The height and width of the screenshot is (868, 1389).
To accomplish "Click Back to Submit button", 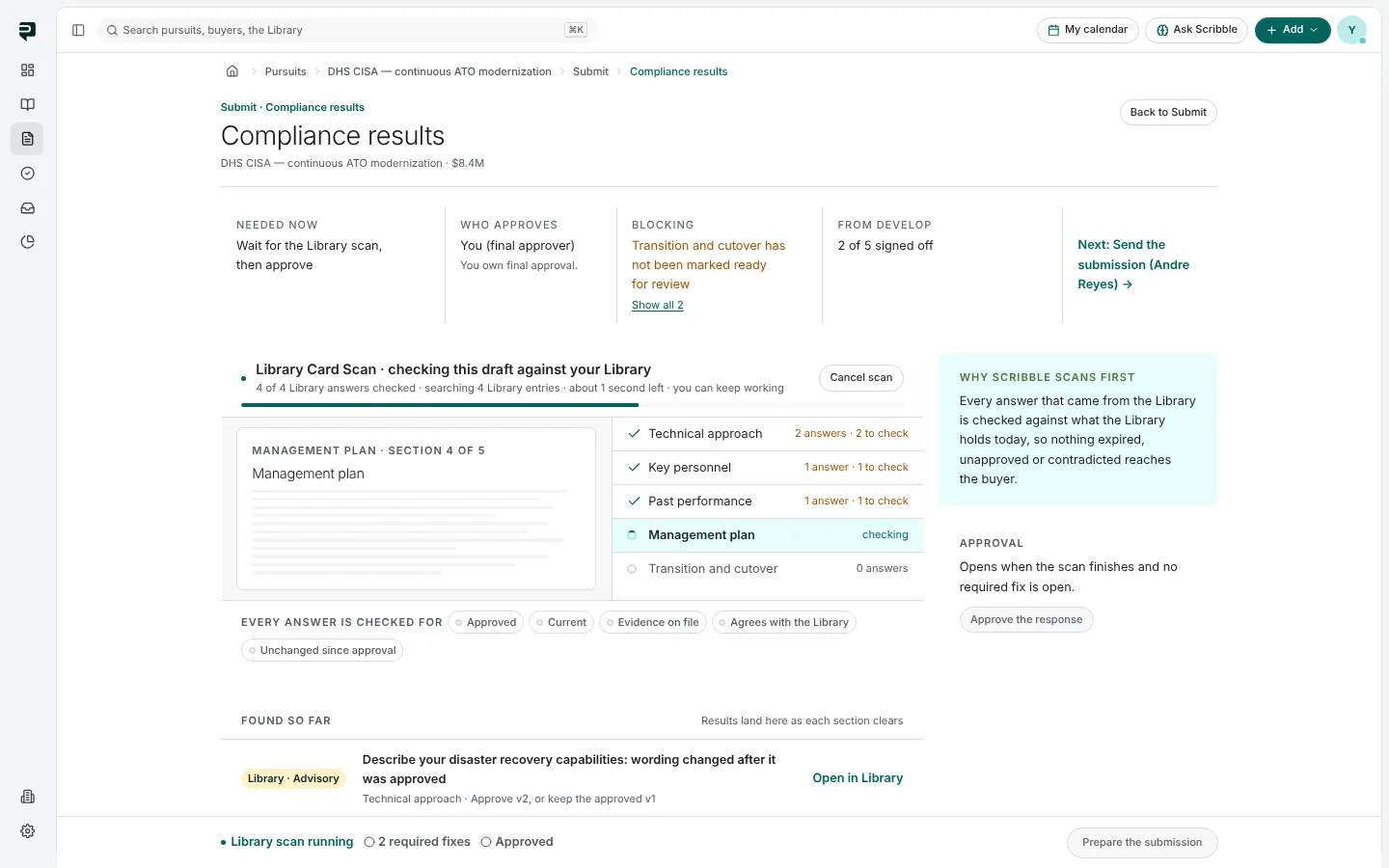I will (x=1168, y=112).
